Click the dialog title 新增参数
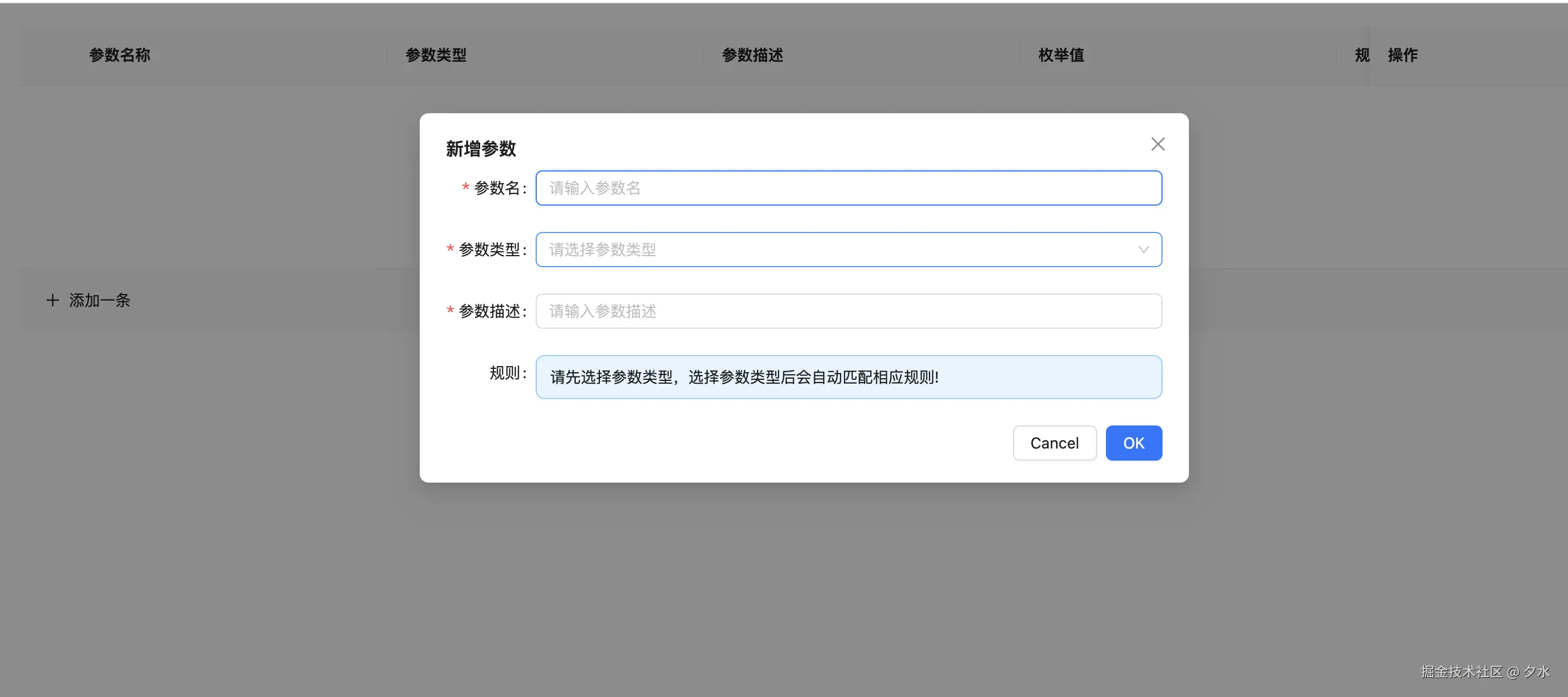Screen dimensions: 1568x697 480,148
